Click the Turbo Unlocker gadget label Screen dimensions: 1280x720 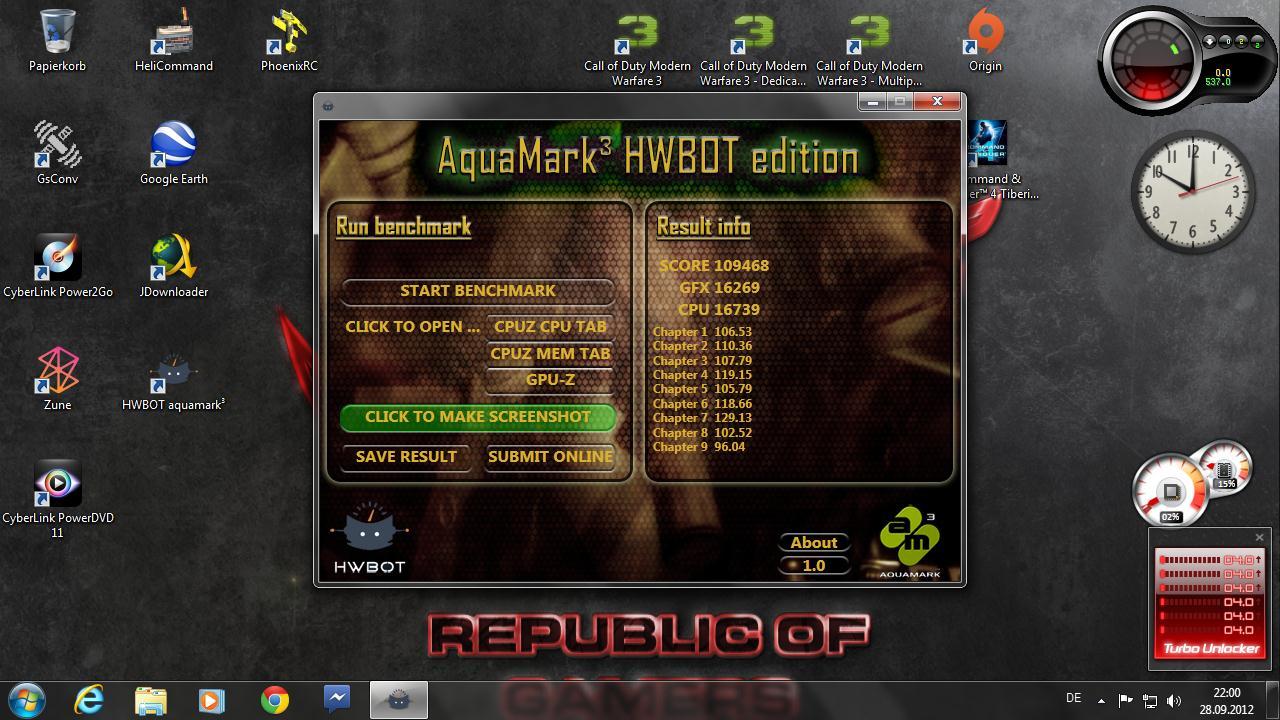click(x=1211, y=648)
